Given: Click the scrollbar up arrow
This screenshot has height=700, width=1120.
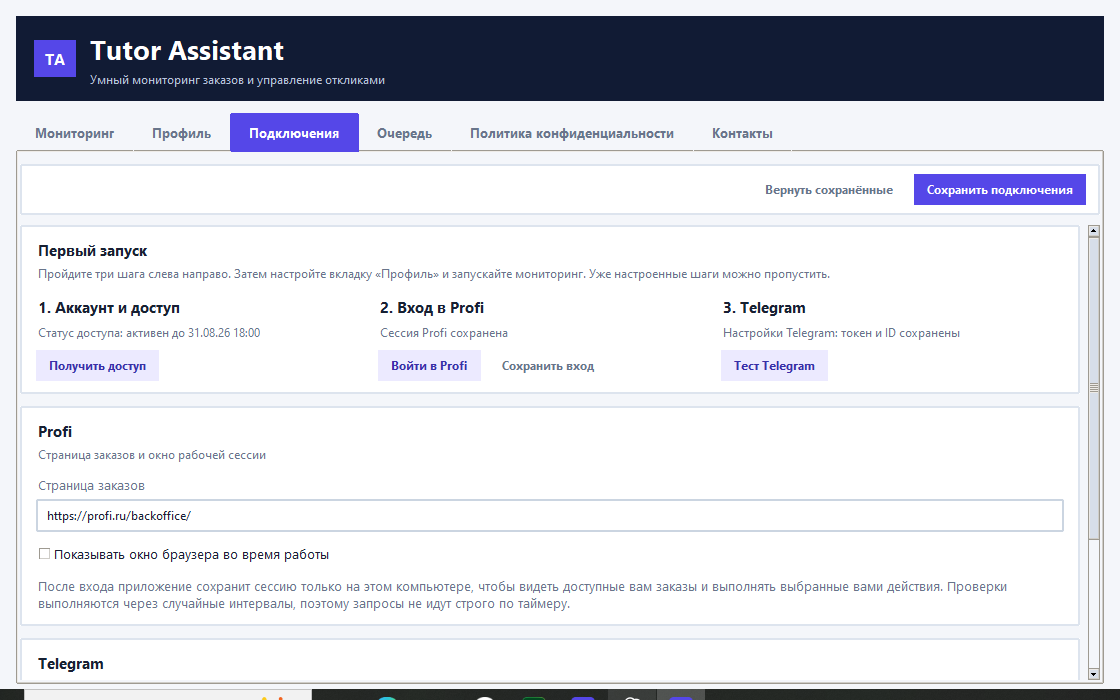Looking at the screenshot, I should pyautogui.click(x=1093, y=231).
